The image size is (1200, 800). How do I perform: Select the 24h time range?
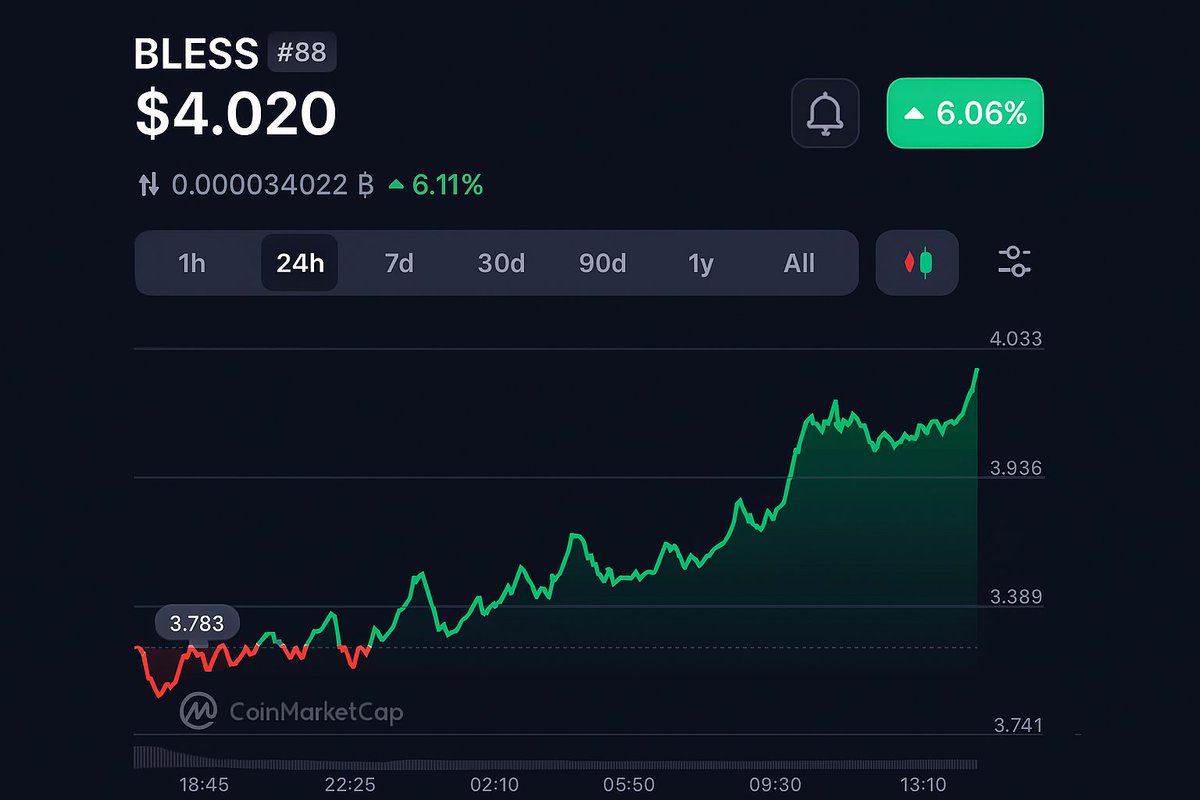point(300,263)
